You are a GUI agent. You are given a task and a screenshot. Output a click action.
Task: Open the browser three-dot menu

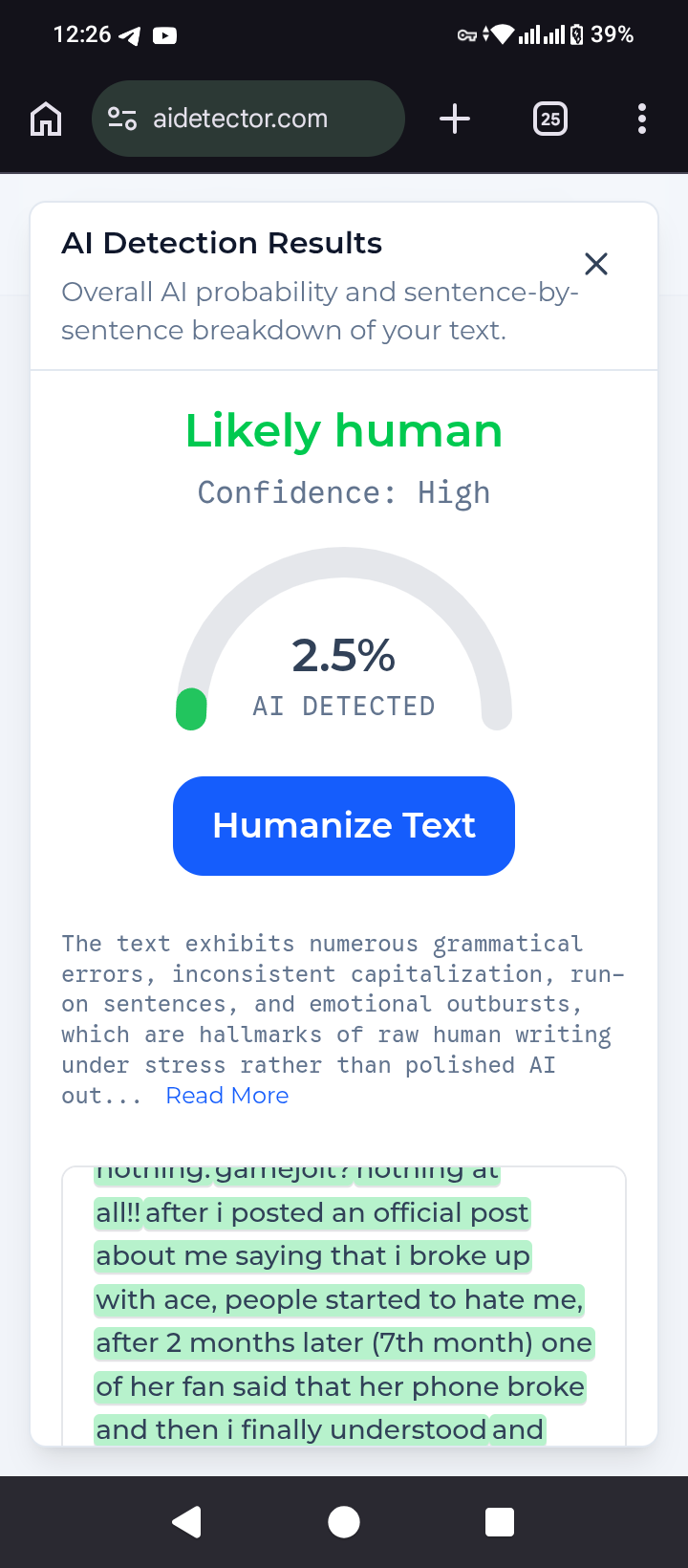[641, 119]
